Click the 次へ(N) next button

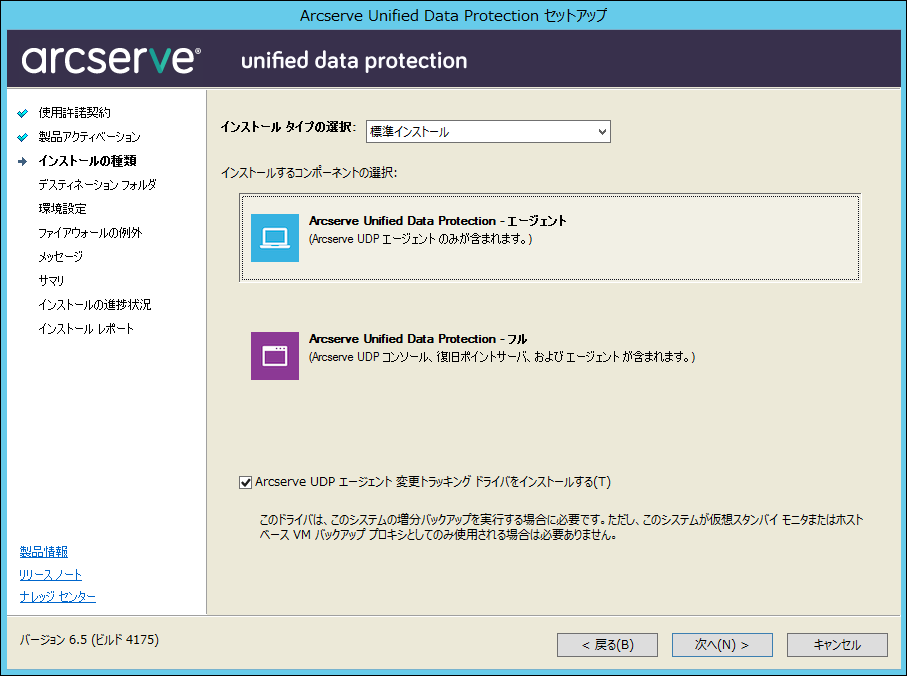722,645
